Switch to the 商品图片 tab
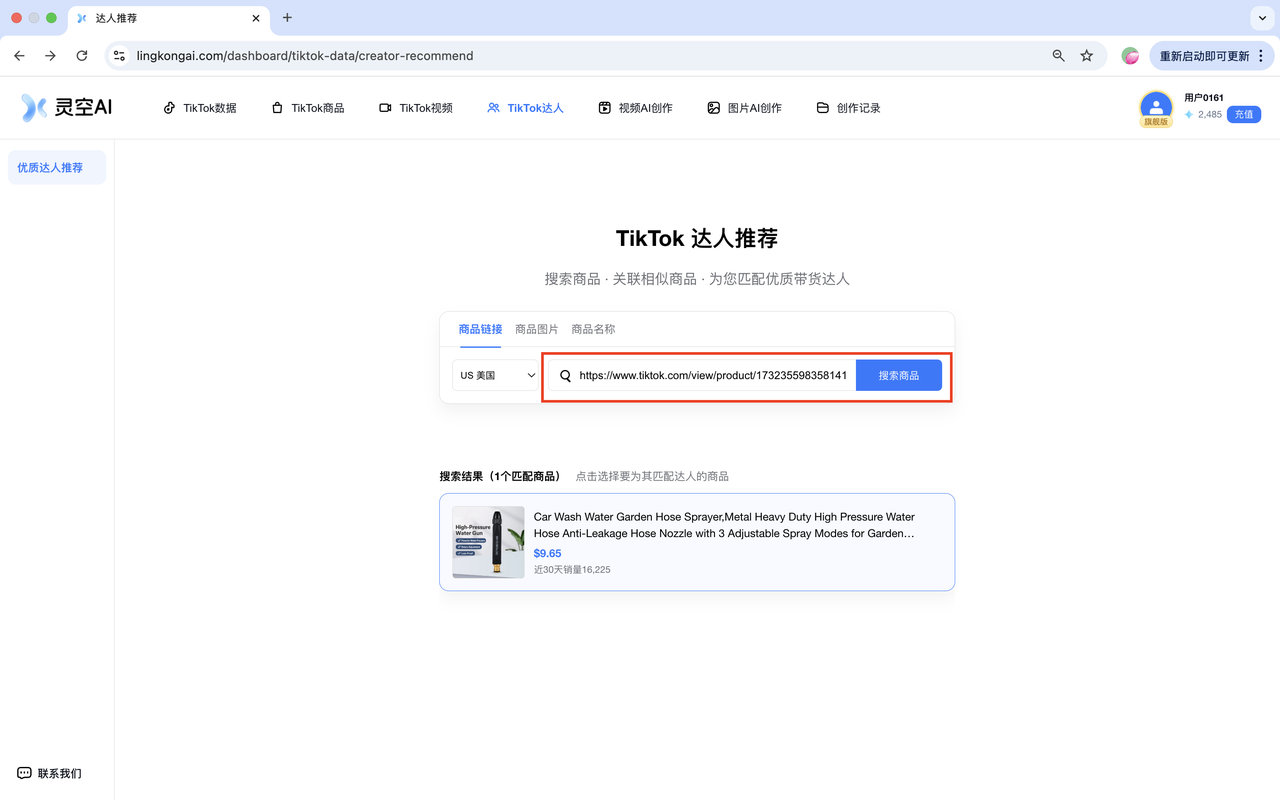Viewport: 1280px width, 800px height. coord(537,329)
